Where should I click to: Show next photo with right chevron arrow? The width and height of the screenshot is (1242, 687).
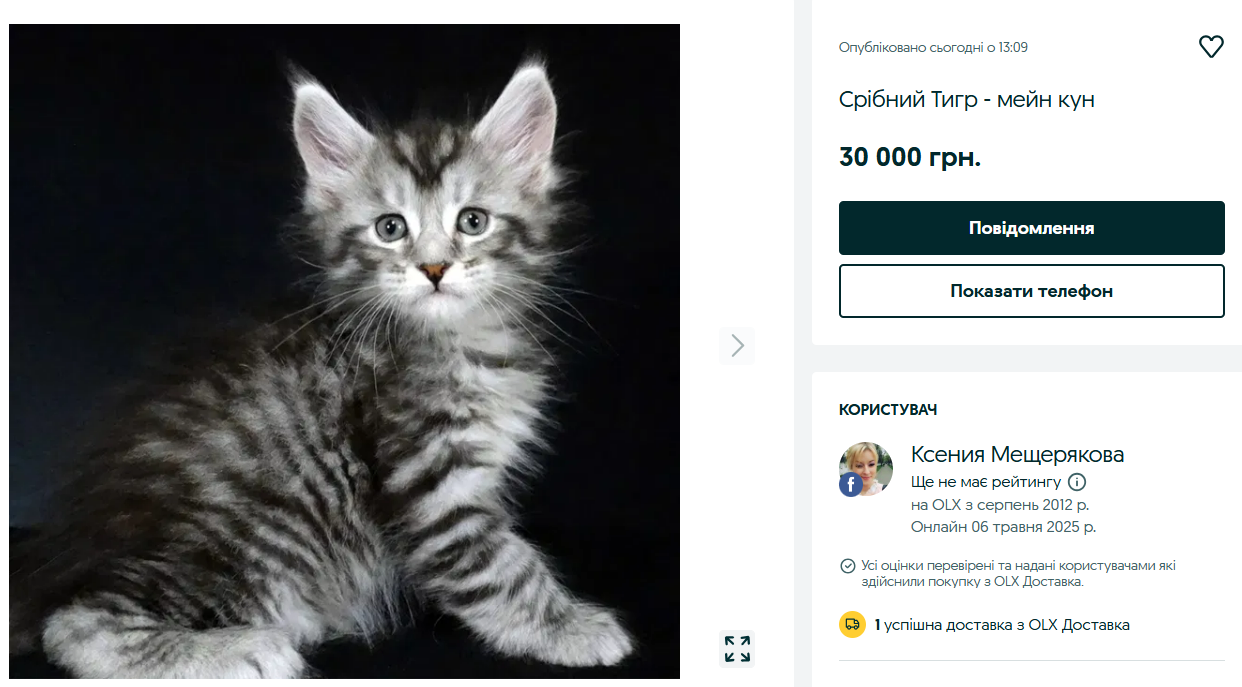pyautogui.click(x=737, y=345)
